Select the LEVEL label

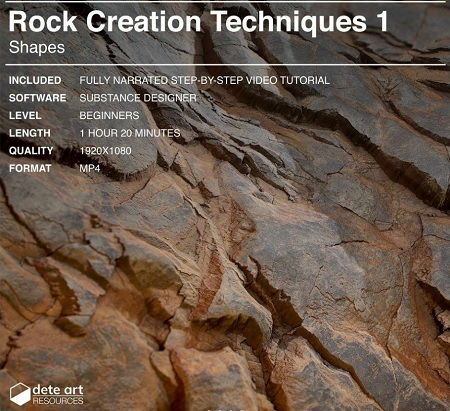coord(25,116)
